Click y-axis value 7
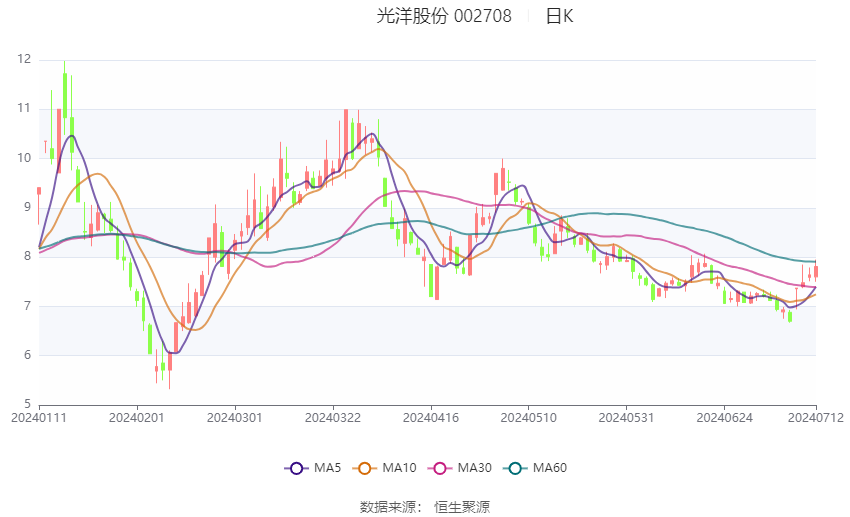Image resolution: width=850 pixels, height=517 pixels. pyautogui.click(x=27, y=306)
